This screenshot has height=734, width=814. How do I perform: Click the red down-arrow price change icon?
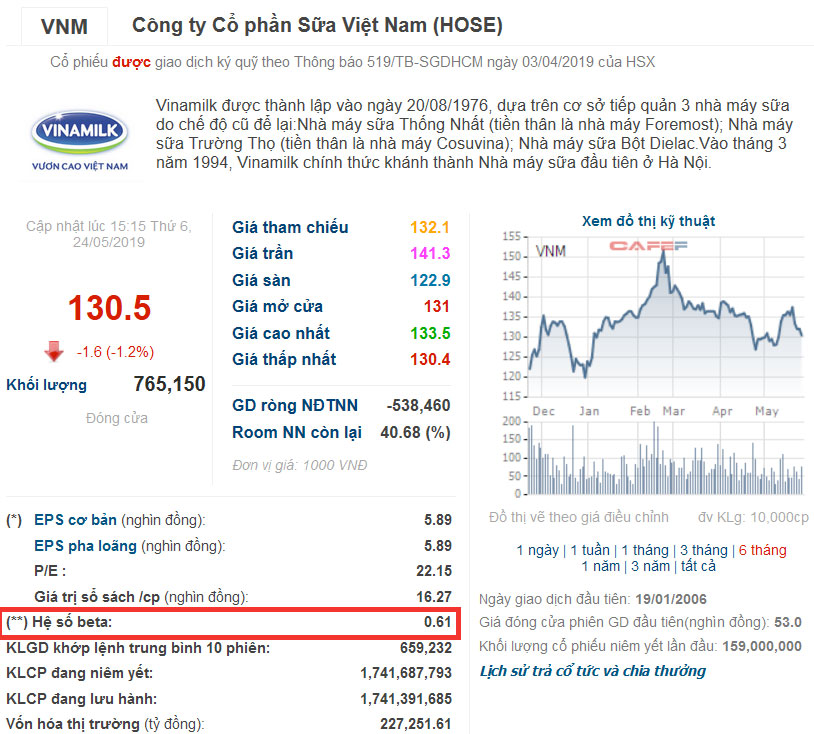(x=53, y=351)
